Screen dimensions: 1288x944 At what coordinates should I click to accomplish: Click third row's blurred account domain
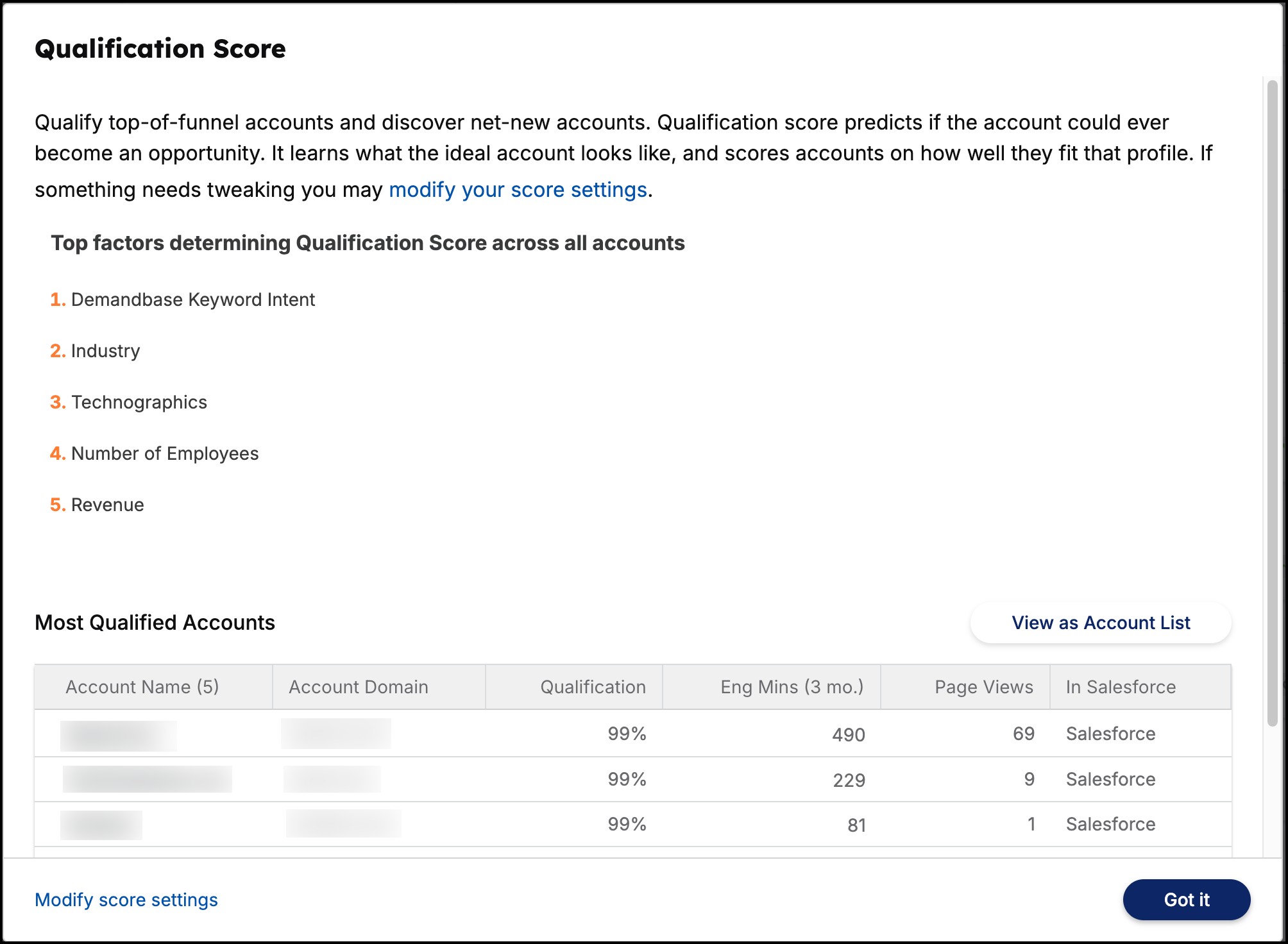coord(344,823)
